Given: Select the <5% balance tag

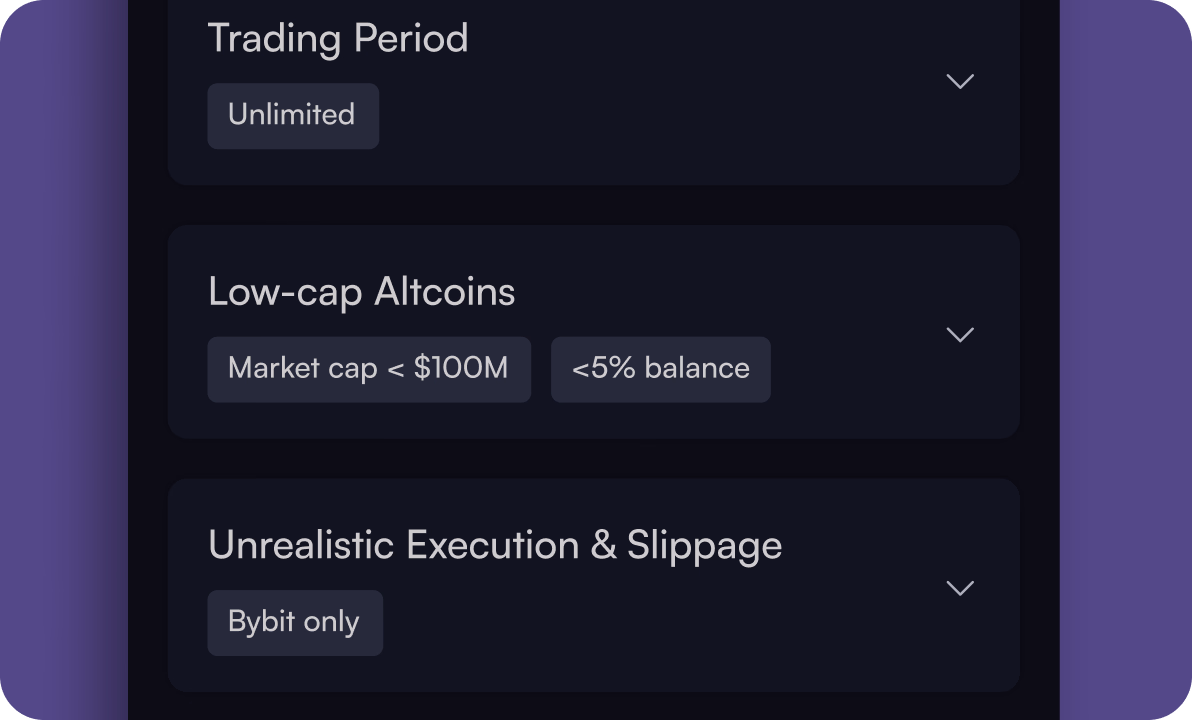Looking at the screenshot, I should coord(660,369).
